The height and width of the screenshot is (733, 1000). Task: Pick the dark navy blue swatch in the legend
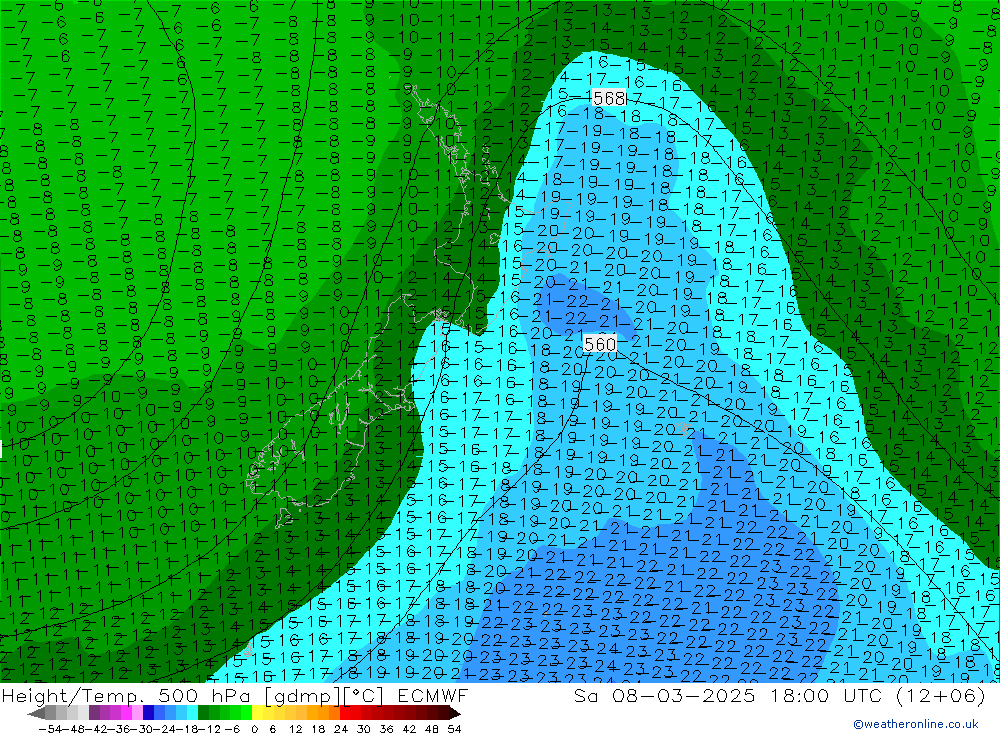148,713
